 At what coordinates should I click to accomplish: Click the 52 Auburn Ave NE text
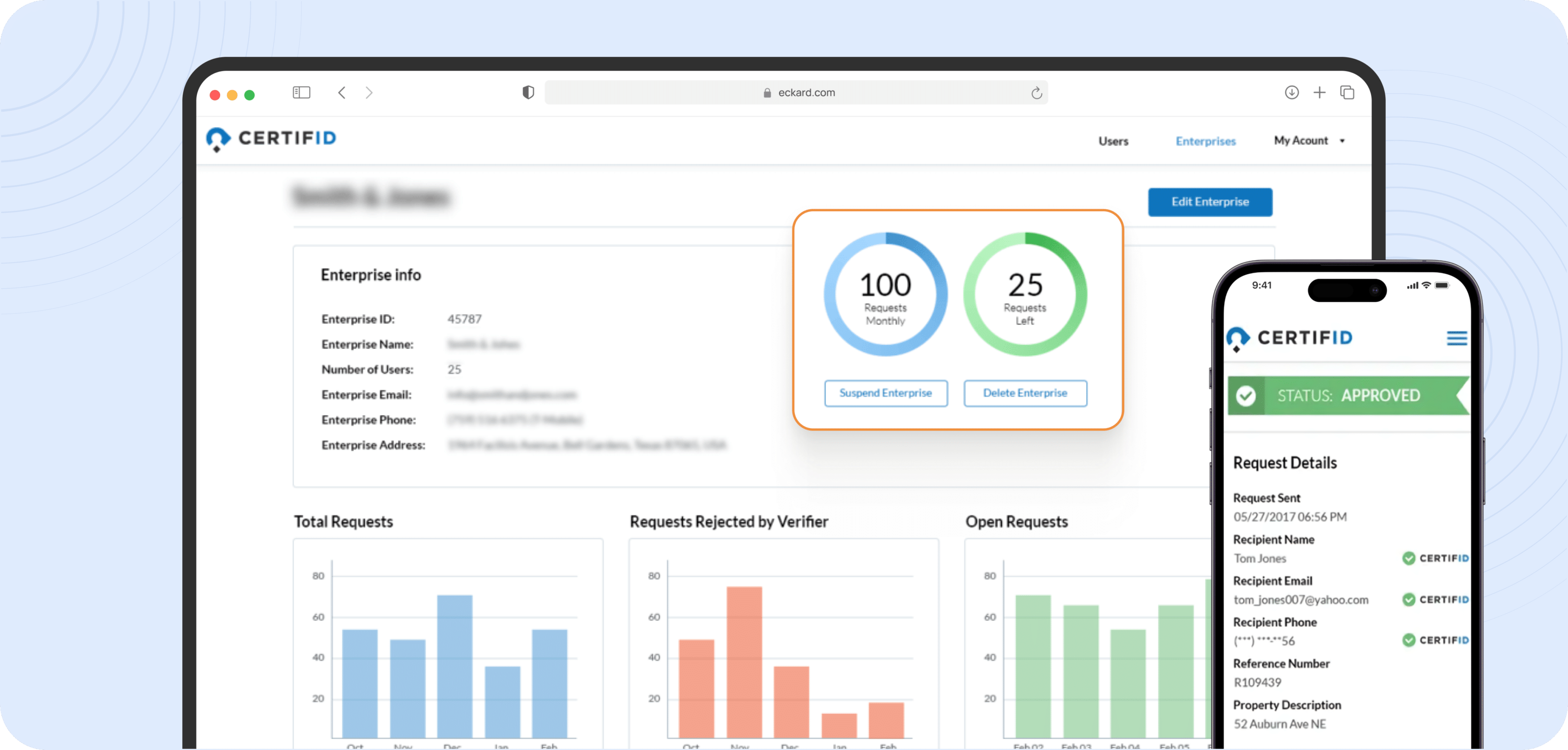tap(1279, 724)
